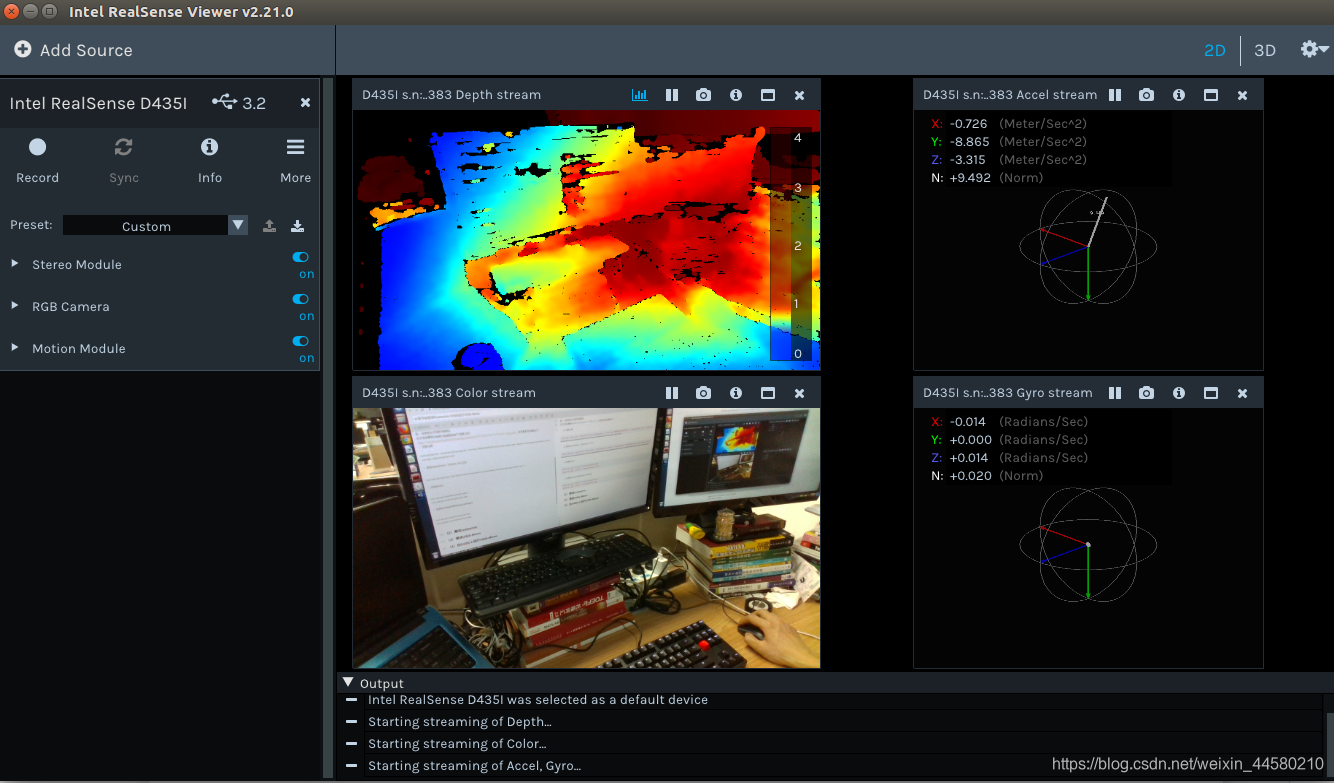Viewport: 1334px width, 783px height.
Task: Expand the Stereo Module section
Action: (x=14, y=264)
